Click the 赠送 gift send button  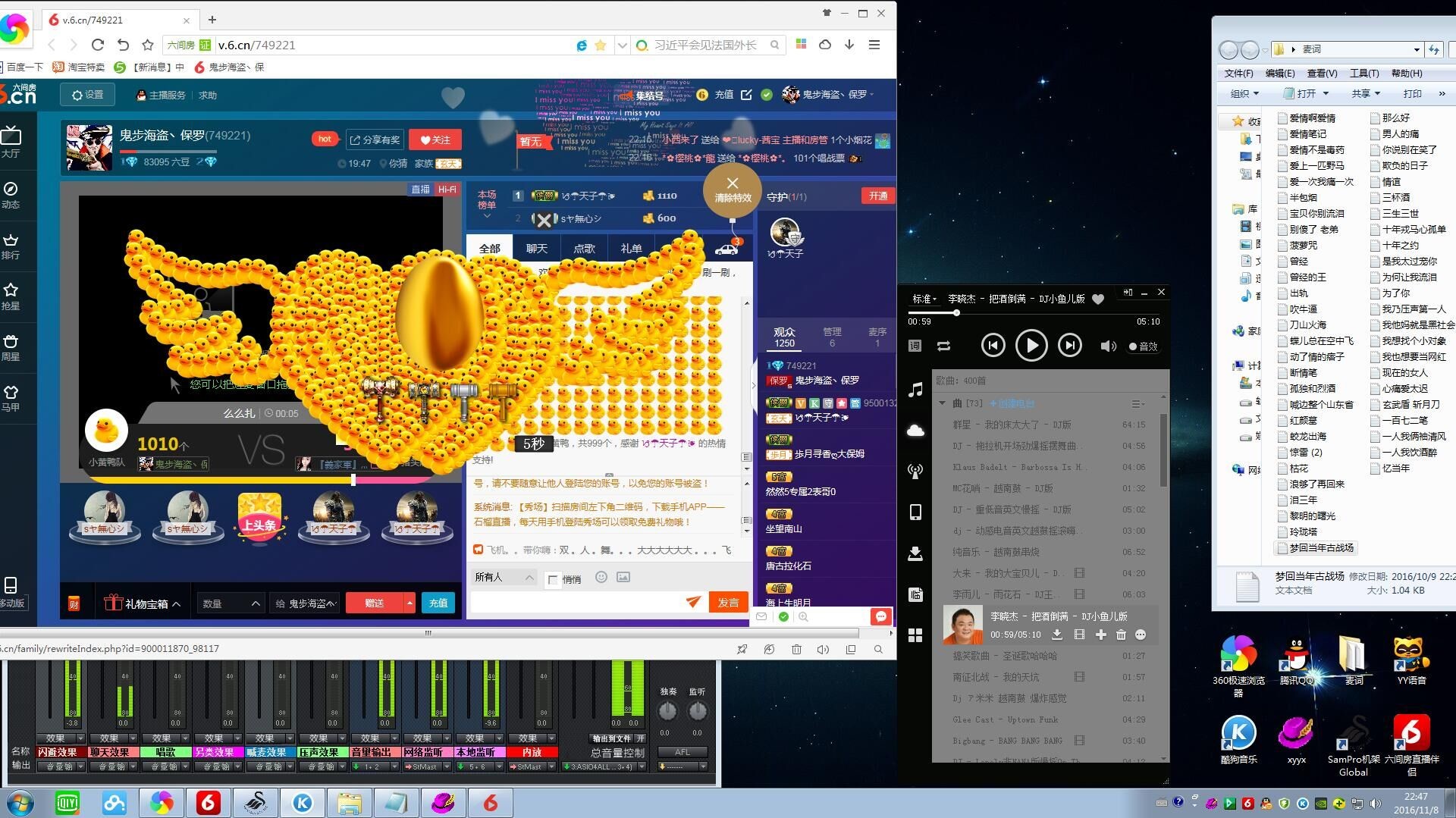click(375, 603)
